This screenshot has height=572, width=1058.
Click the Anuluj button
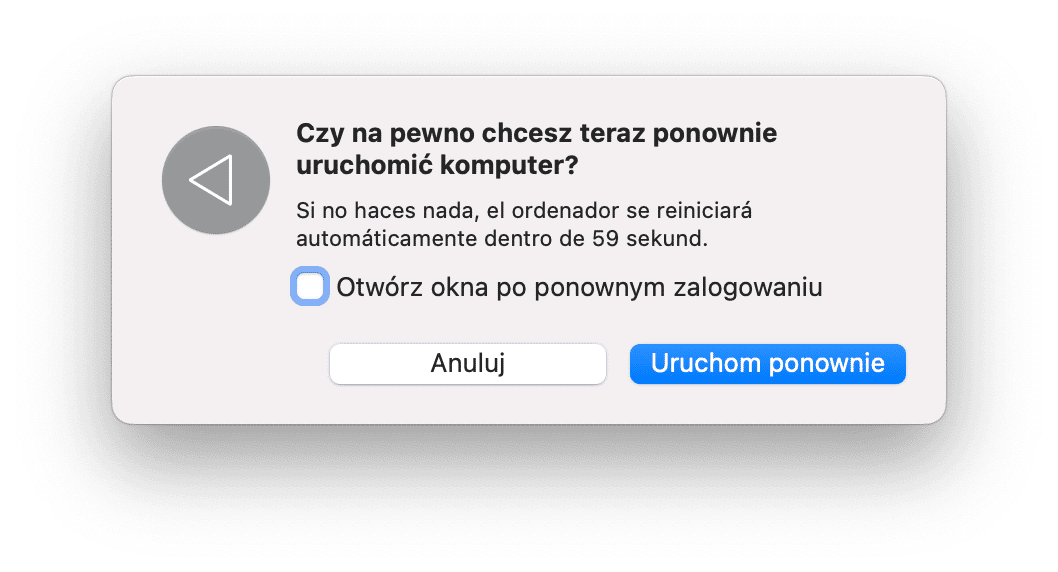point(468,364)
